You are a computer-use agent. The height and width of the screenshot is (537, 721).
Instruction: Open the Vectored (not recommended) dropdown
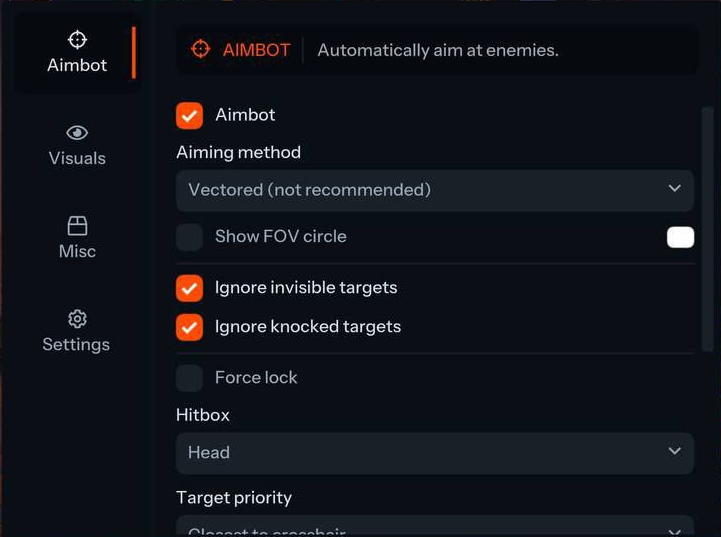tap(434, 190)
